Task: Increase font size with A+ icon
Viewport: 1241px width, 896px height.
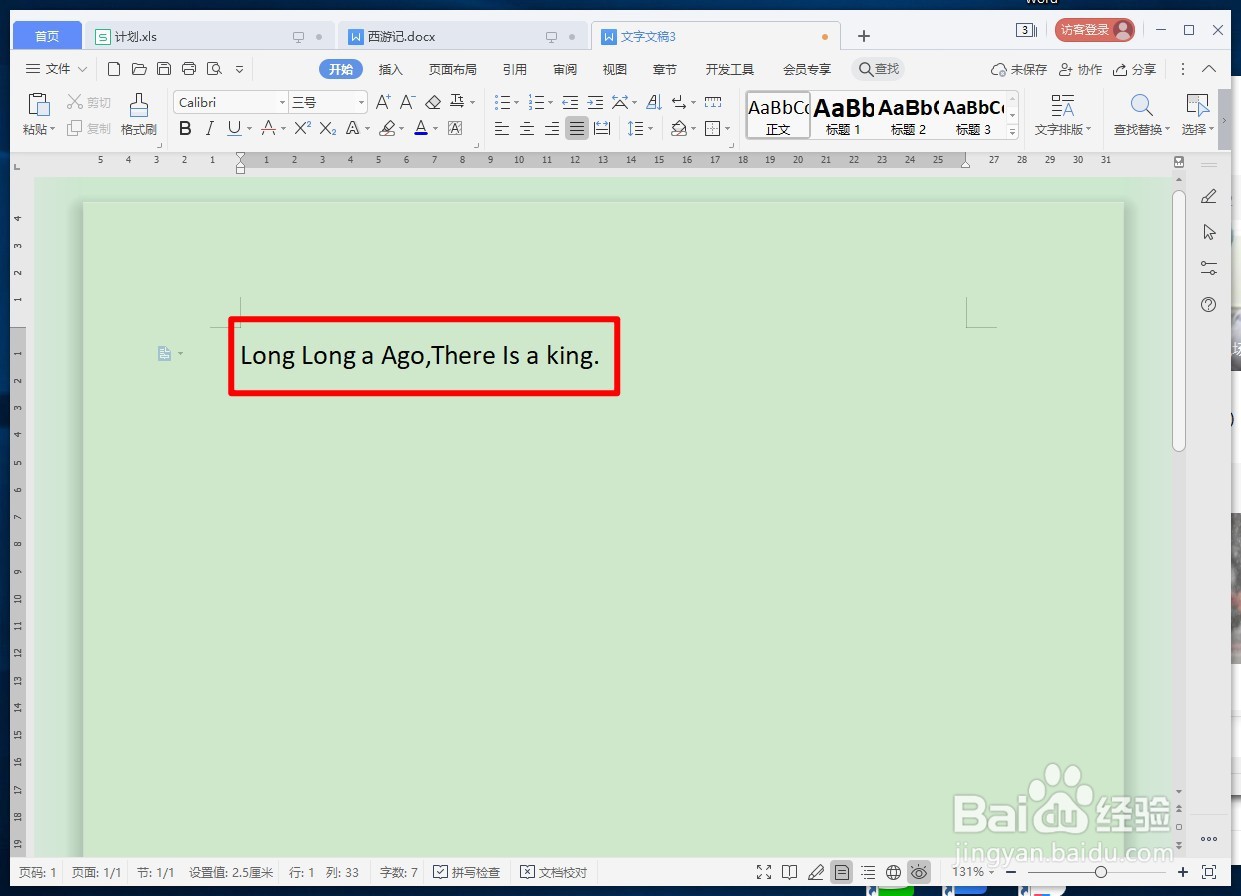Action: (384, 102)
